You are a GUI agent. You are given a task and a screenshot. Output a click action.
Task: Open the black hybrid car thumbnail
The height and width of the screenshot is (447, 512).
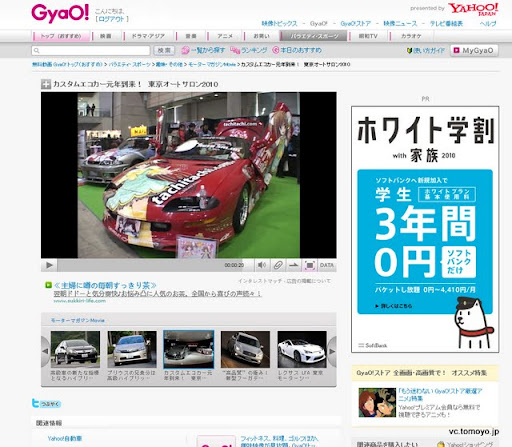click(75, 349)
